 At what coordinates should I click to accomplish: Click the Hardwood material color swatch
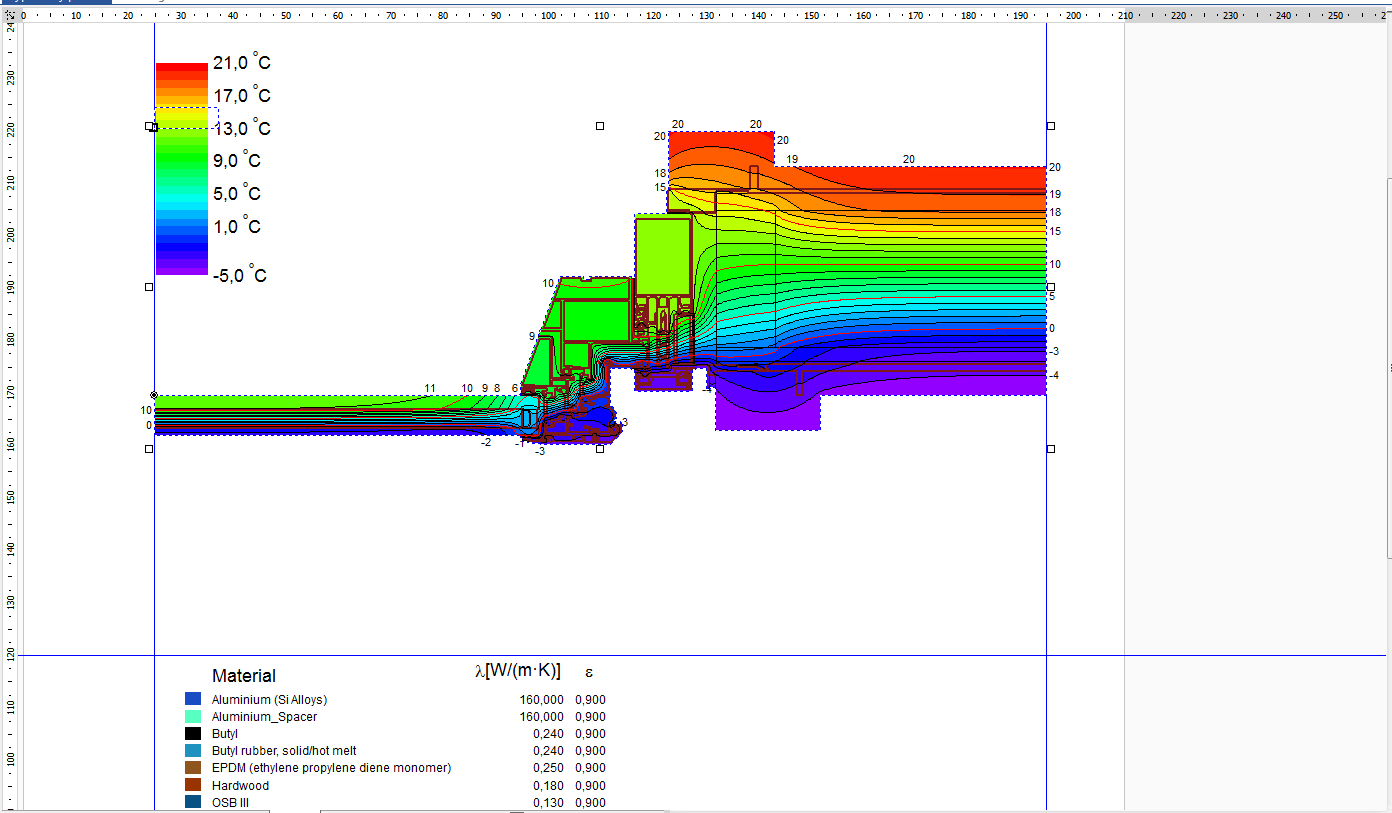(x=193, y=785)
